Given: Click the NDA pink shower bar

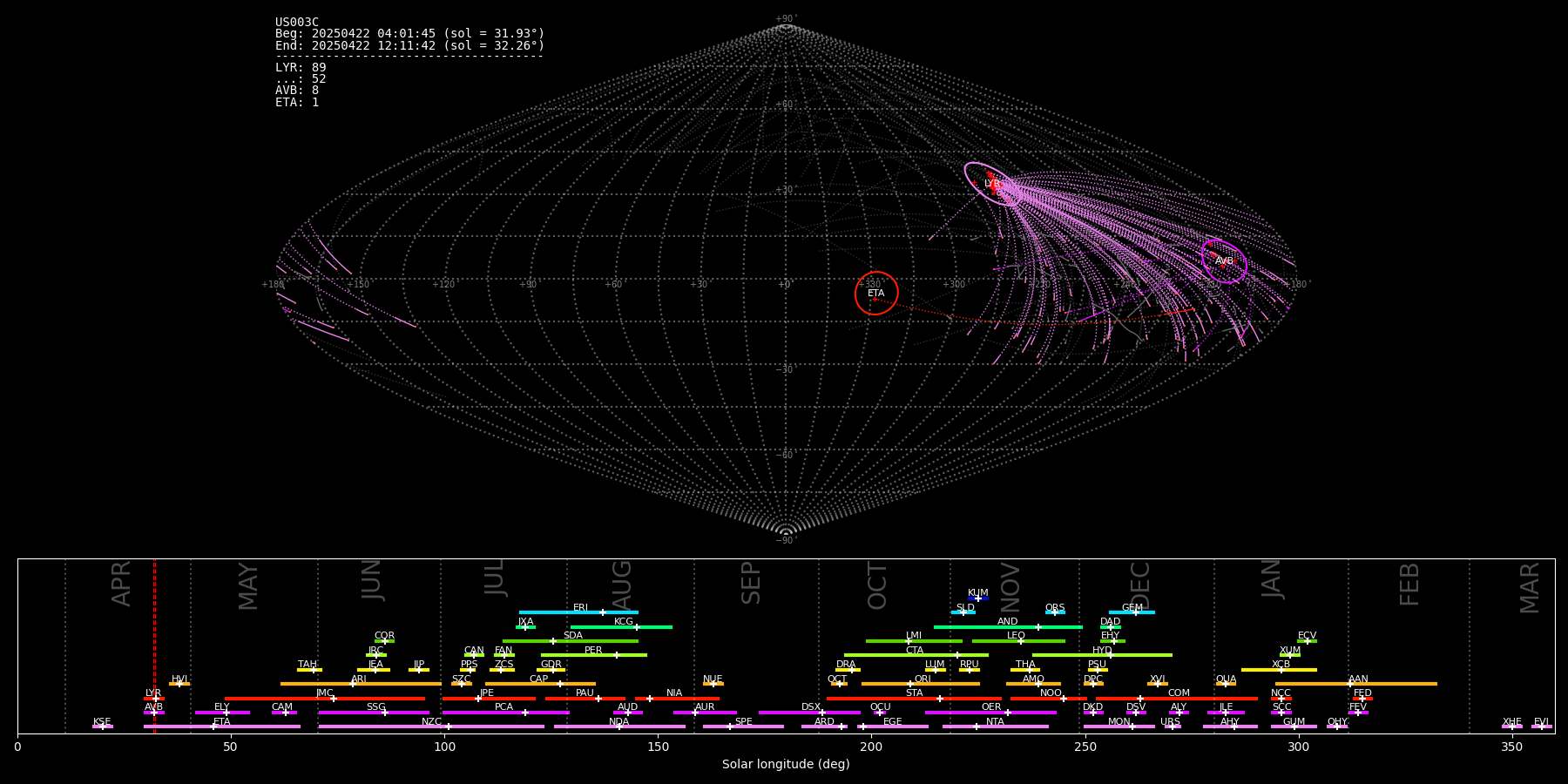Looking at the screenshot, I should (x=619, y=727).
